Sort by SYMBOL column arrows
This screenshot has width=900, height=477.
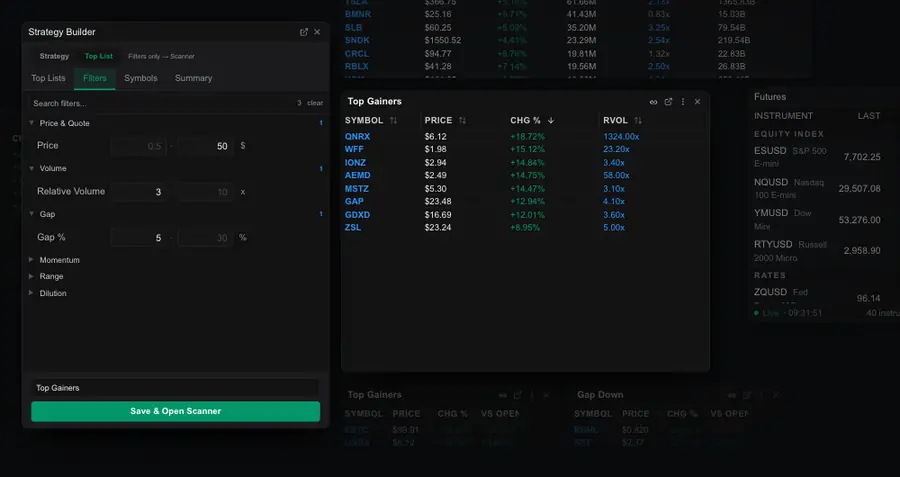(x=393, y=121)
